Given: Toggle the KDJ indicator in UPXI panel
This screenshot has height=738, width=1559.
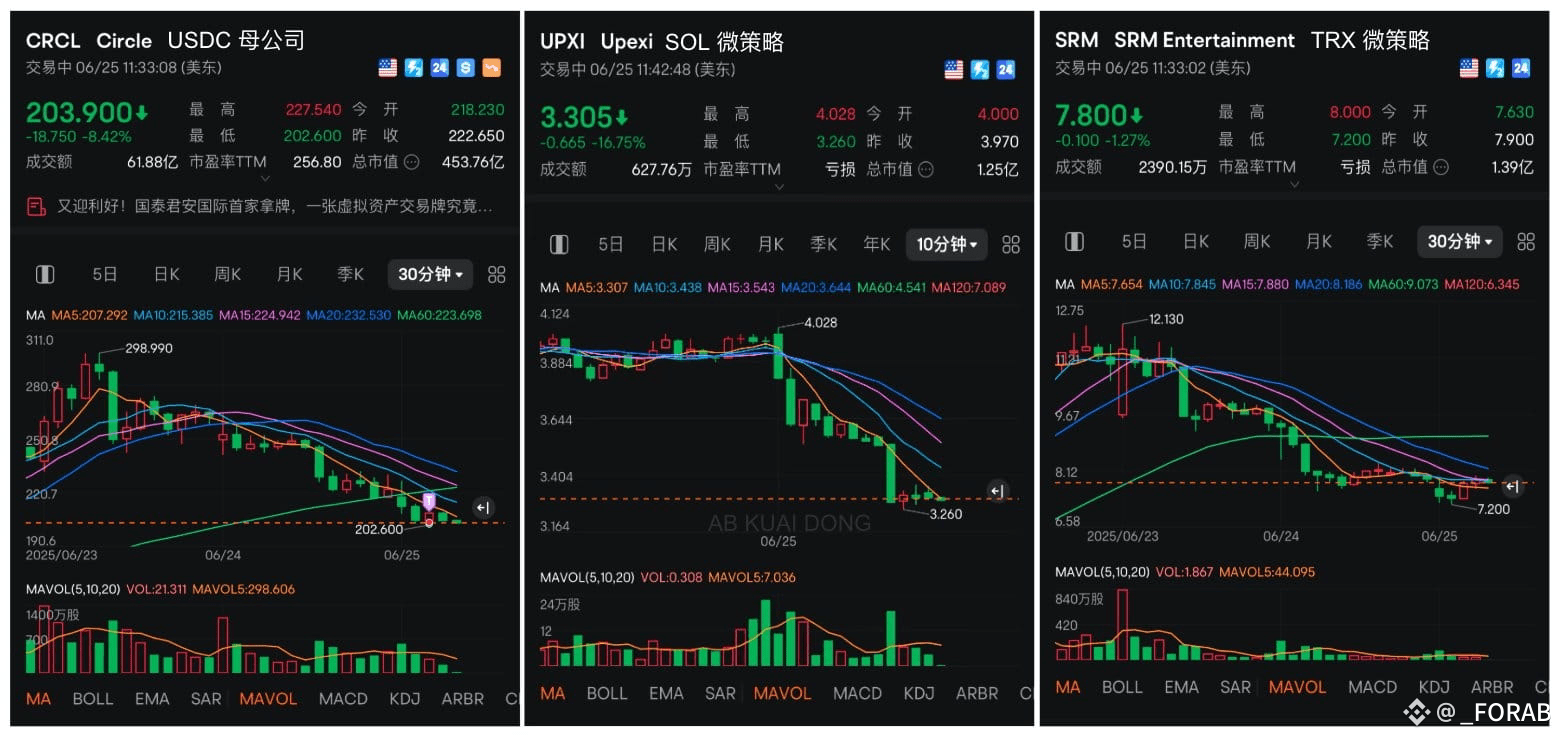Looking at the screenshot, I should pos(919,693).
